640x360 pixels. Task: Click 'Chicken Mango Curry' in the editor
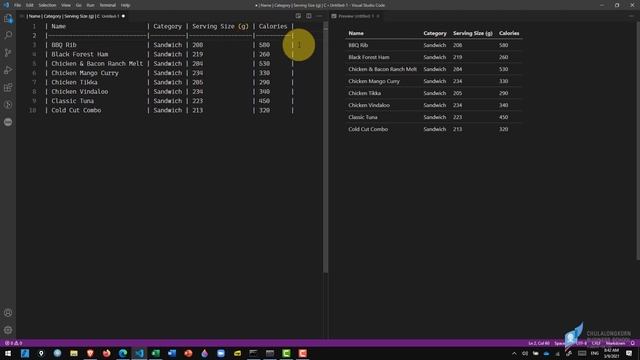[85, 73]
